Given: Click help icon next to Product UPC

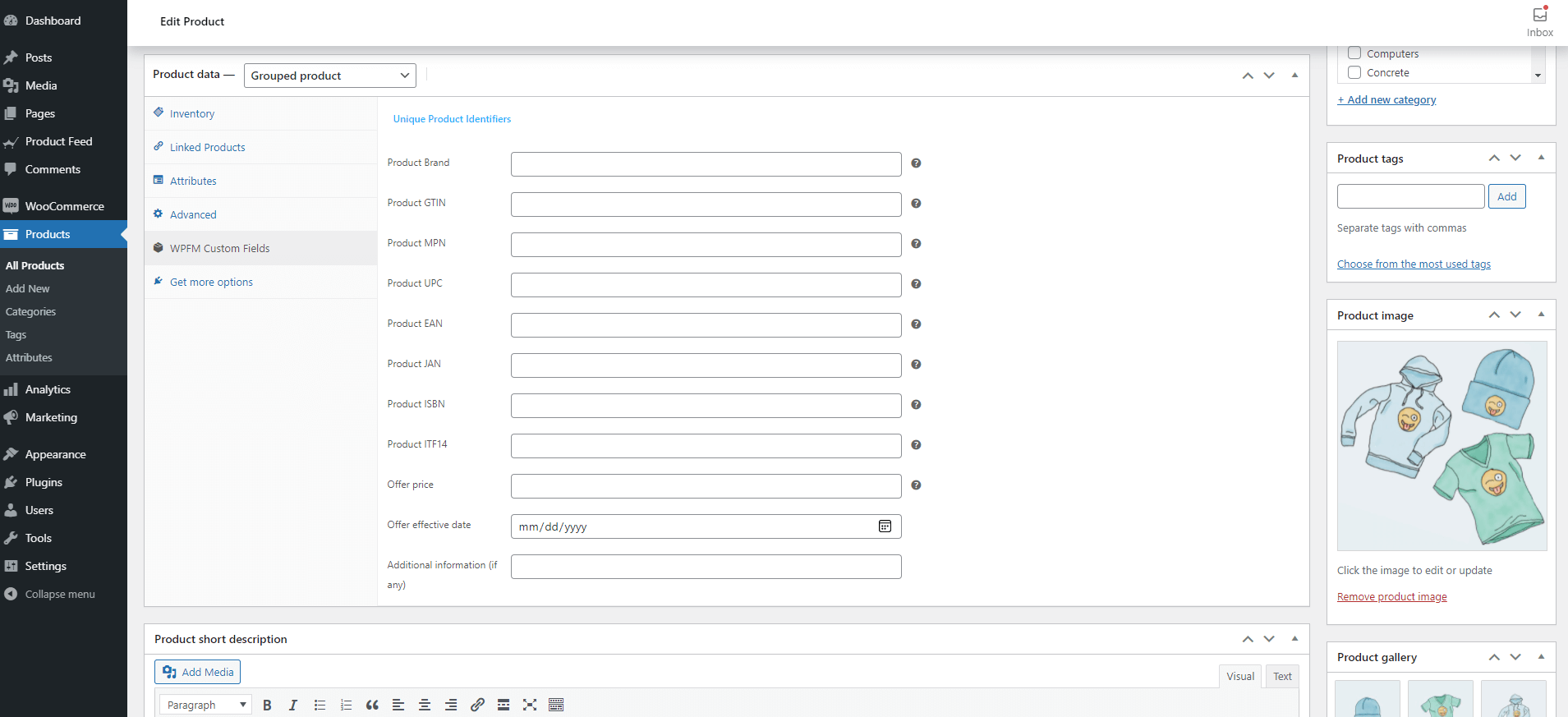Looking at the screenshot, I should (916, 284).
